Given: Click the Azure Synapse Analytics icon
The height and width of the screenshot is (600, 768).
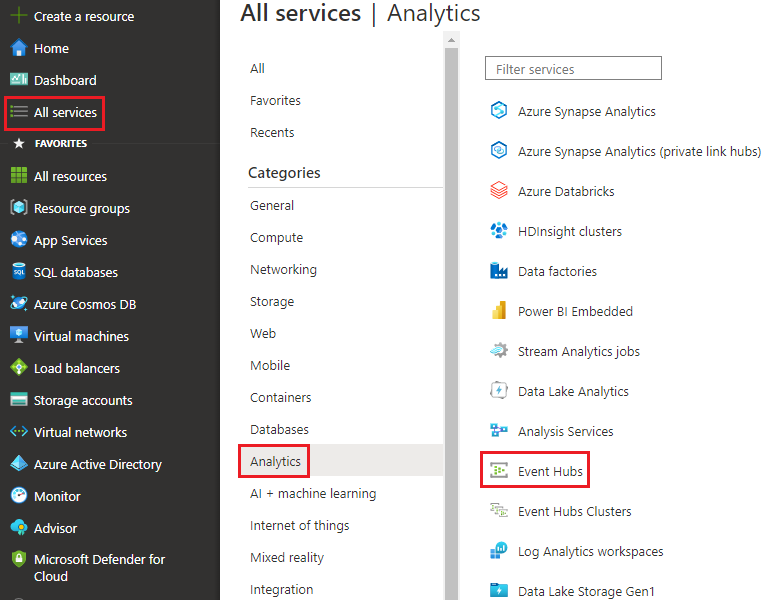Looking at the screenshot, I should point(499,111).
